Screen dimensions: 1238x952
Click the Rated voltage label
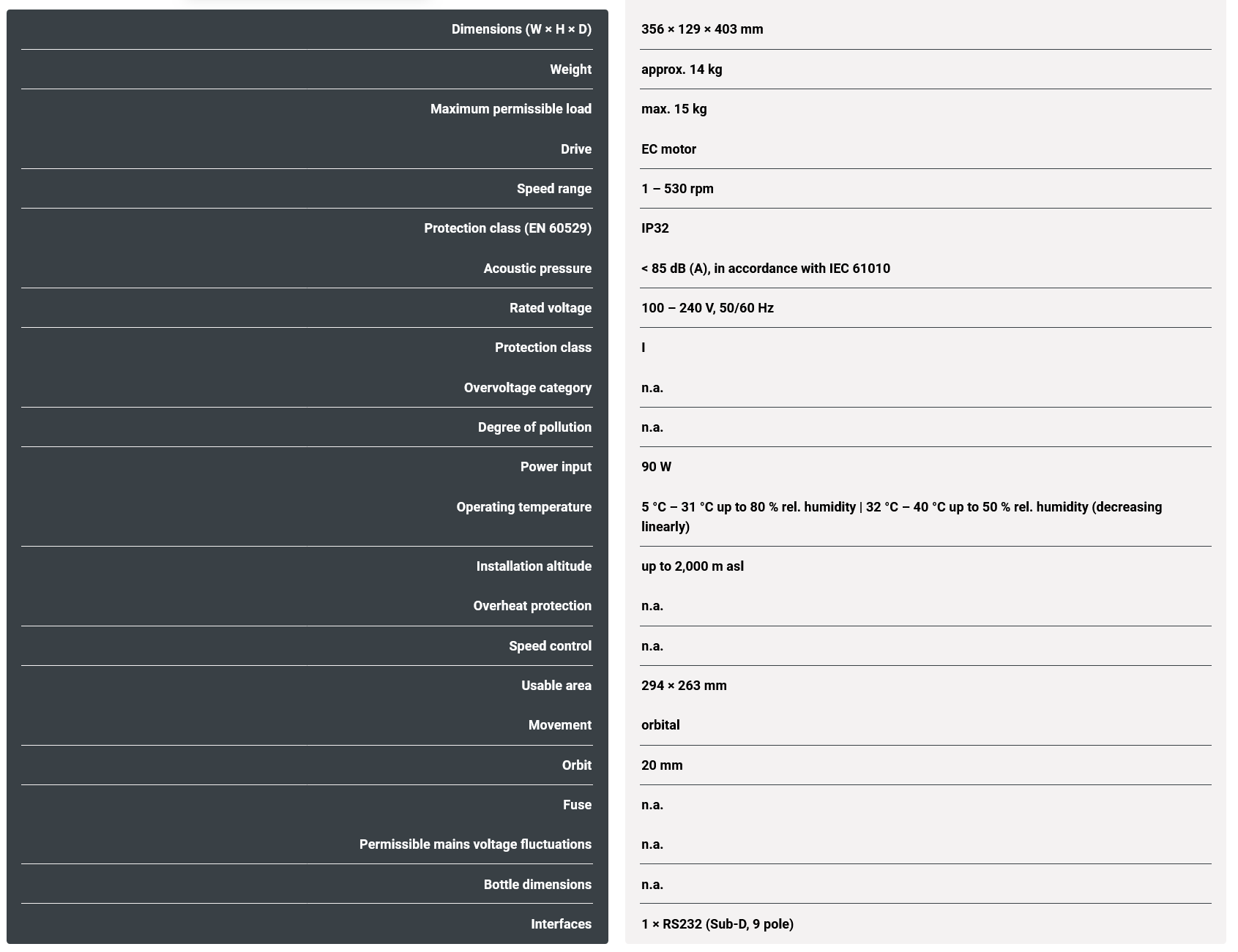tap(550, 308)
